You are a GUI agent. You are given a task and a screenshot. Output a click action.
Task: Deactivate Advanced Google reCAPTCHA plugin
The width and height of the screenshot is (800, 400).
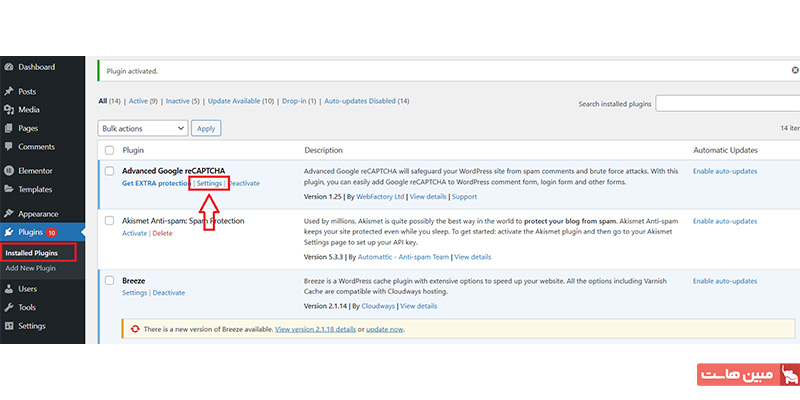click(243, 183)
